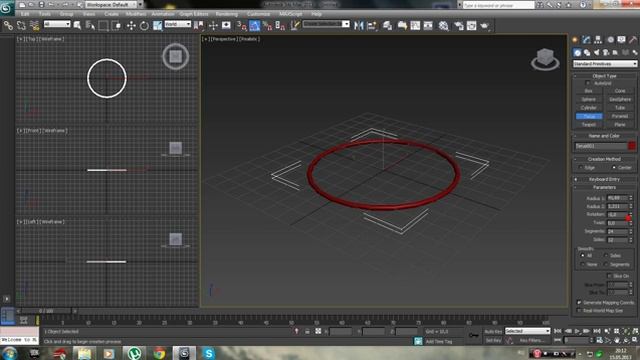Click the Torus primitive button

(x=589, y=116)
